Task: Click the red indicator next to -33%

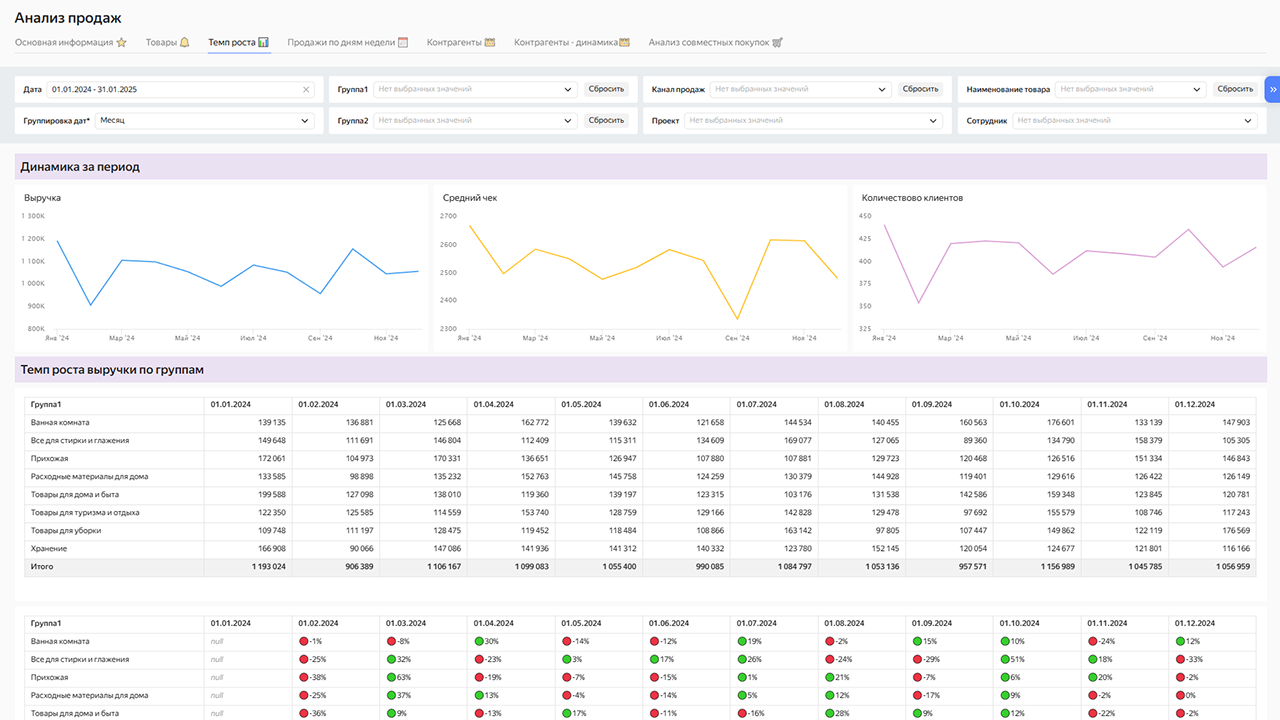Action: coord(1179,660)
